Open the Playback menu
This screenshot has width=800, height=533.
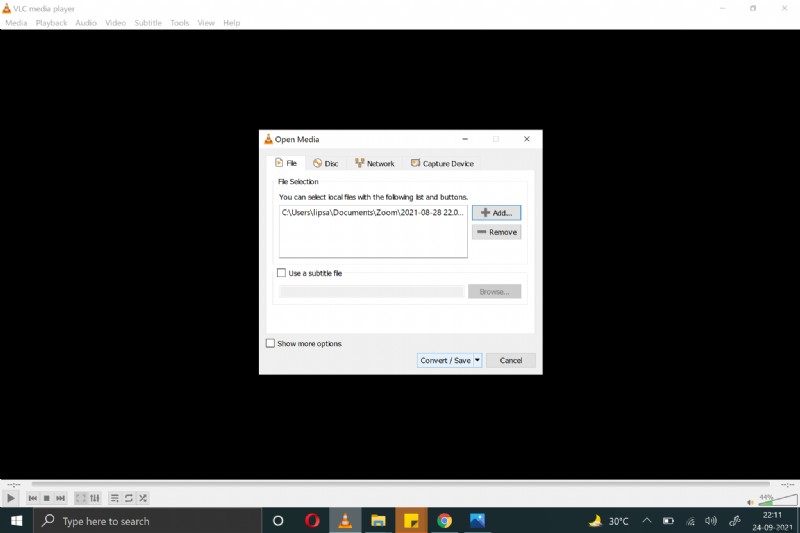pyautogui.click(x=51, y=23)
